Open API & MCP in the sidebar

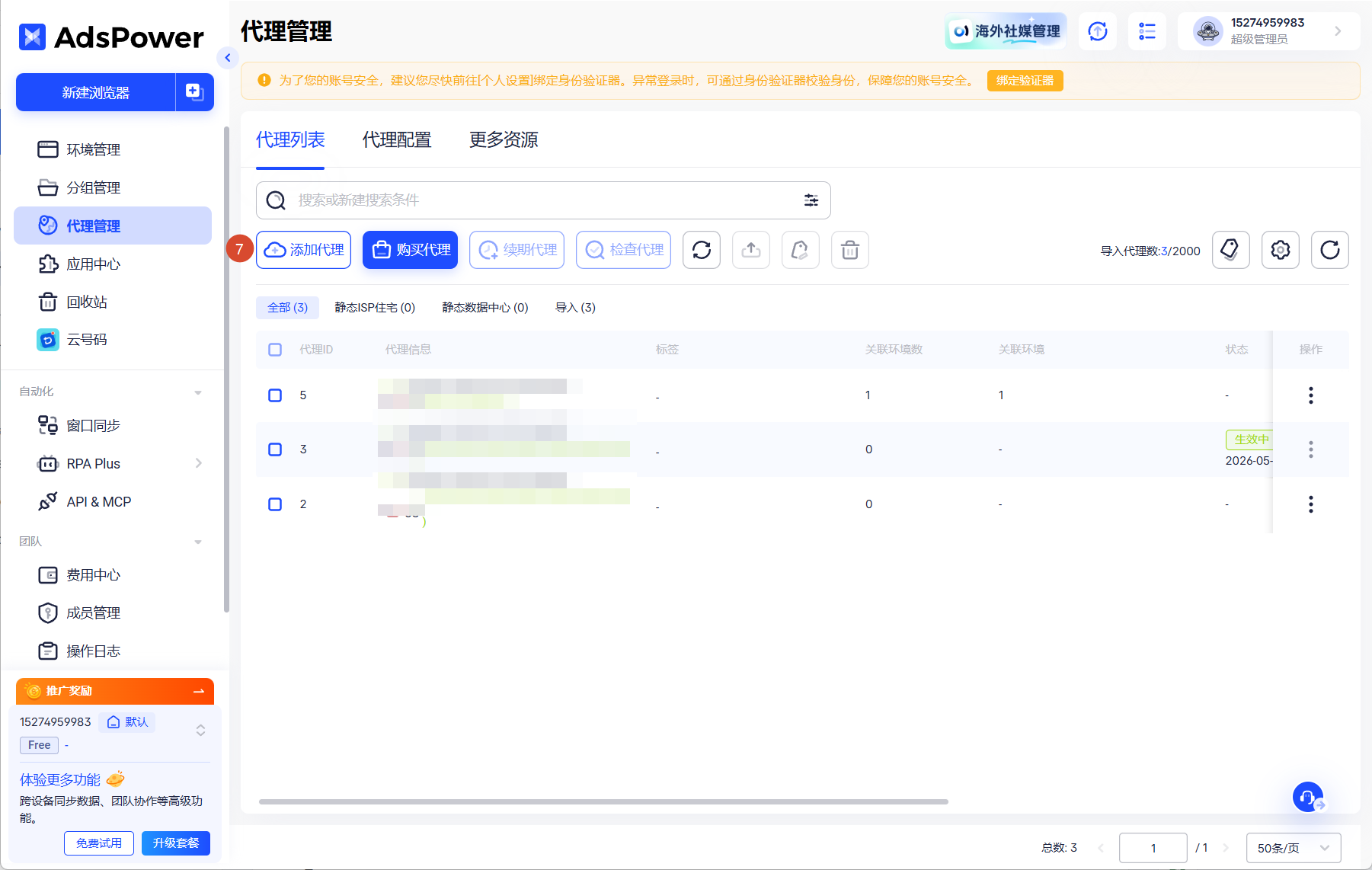(x=113, y=501)
